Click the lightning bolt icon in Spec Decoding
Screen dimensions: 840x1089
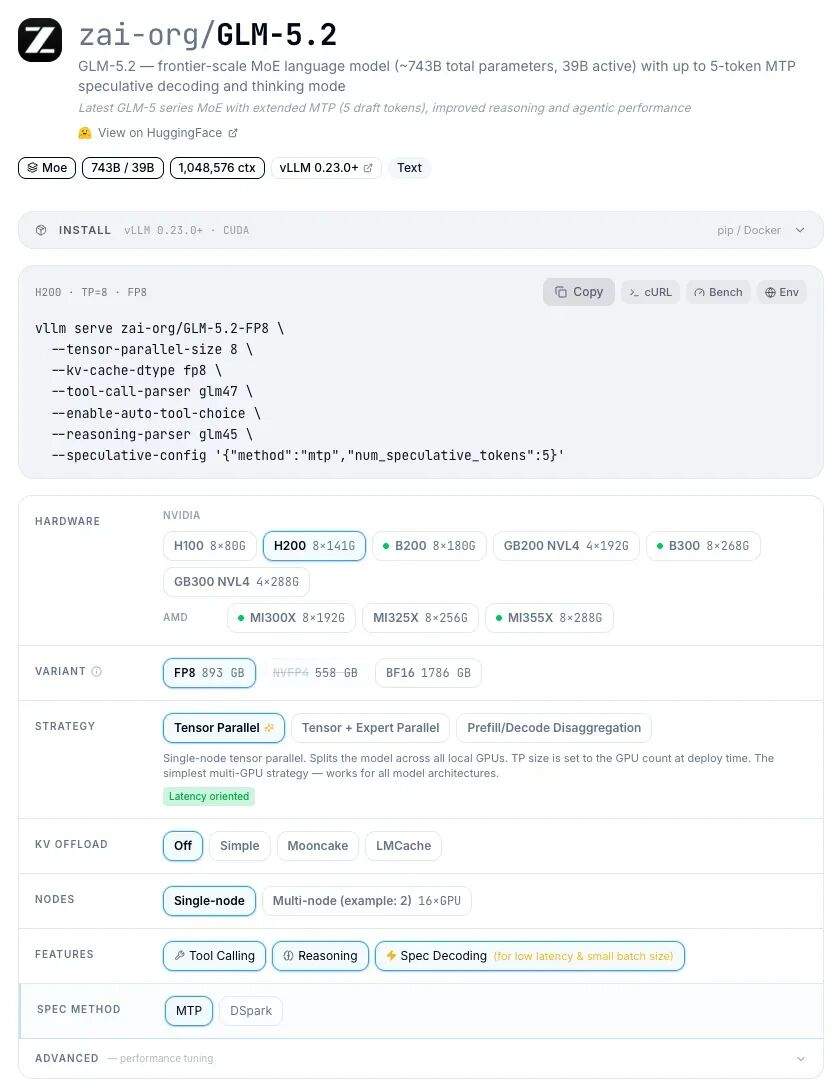point(391,956)
